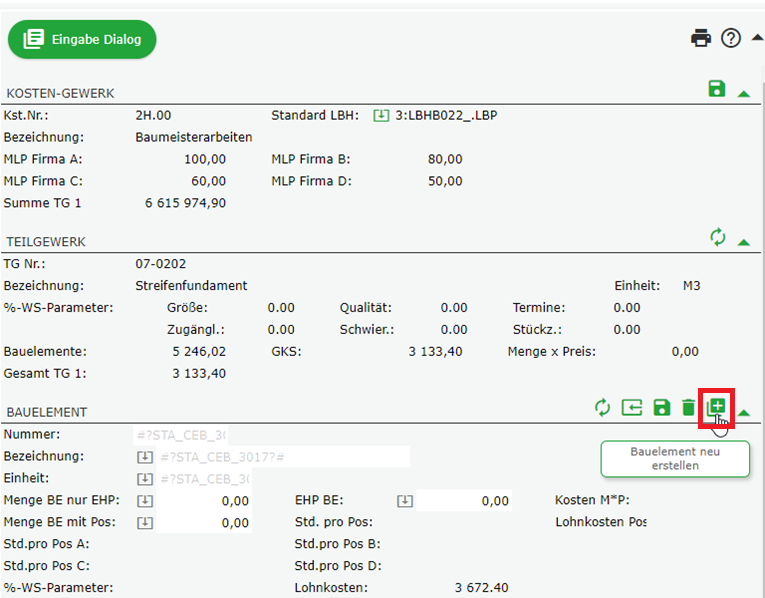Image resolution: width=765 pixels, height=598 pixels.
Task: Refresh the Teilgewerk section
Action: click(716, 237)
